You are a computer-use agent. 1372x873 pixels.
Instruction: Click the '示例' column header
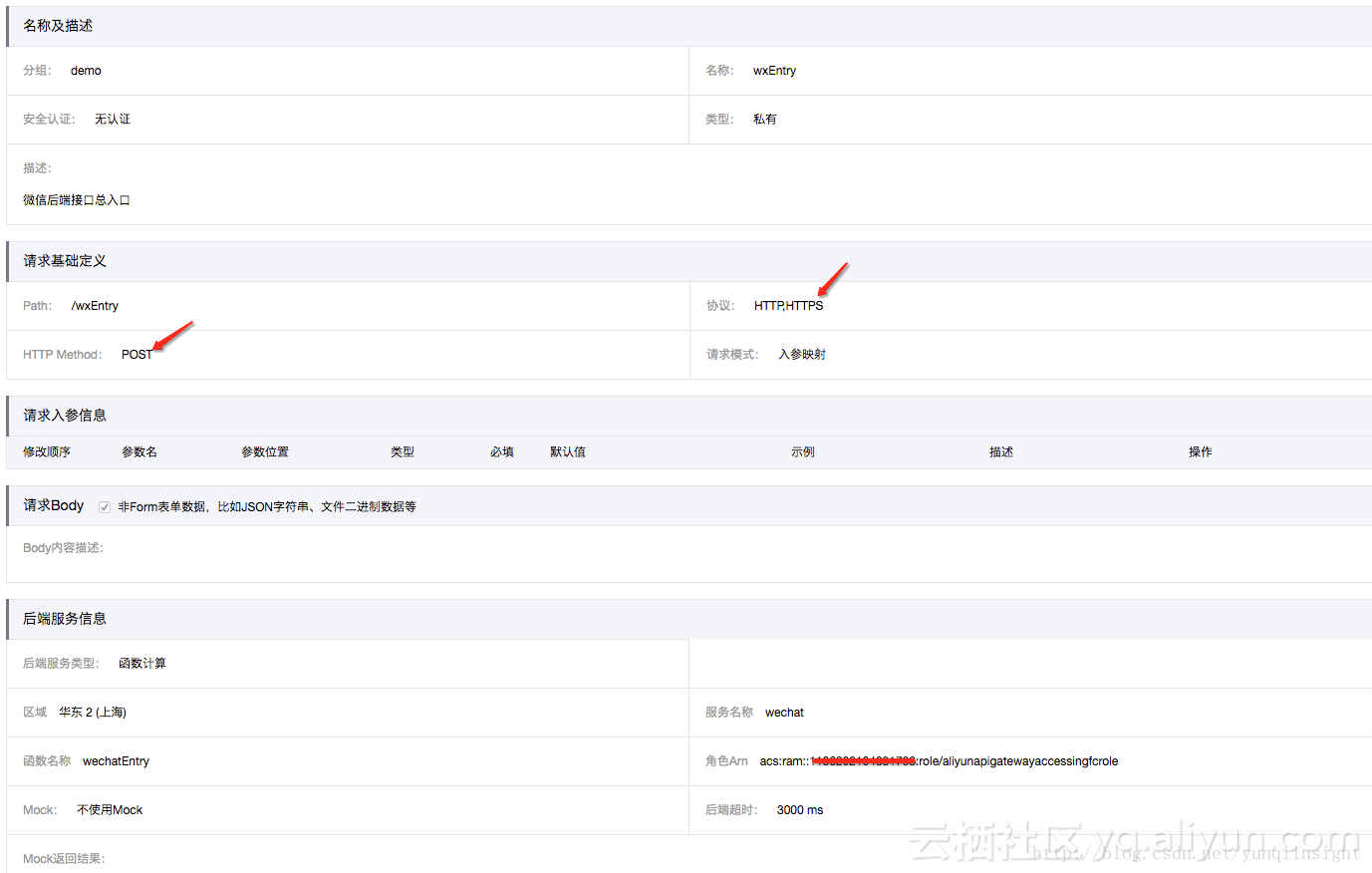click(x=803, y=452)
